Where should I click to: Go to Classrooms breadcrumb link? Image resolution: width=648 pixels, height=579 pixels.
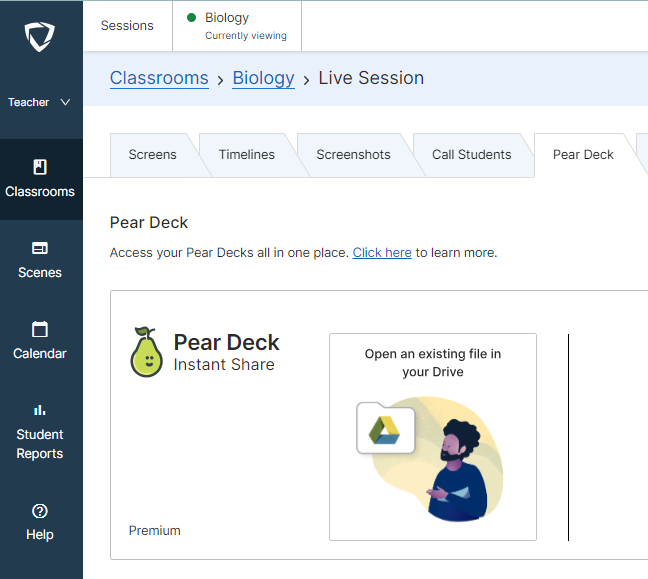159,78
